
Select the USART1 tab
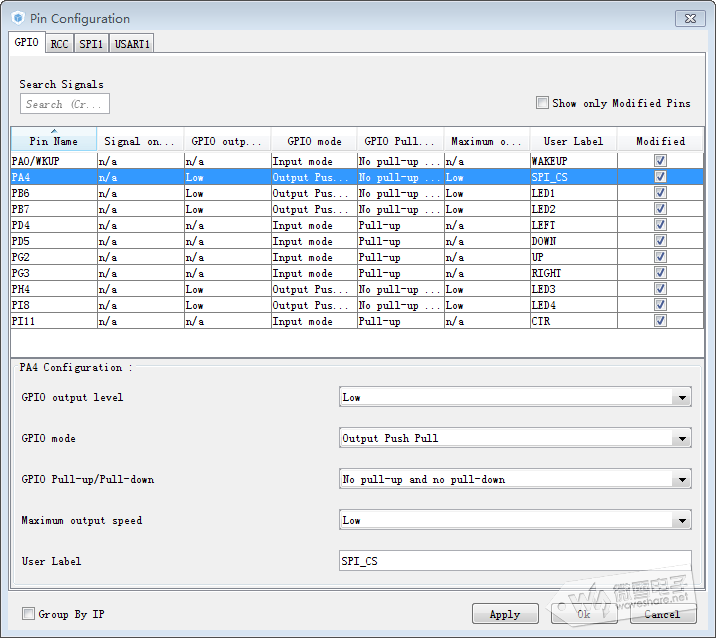[131, 44]
